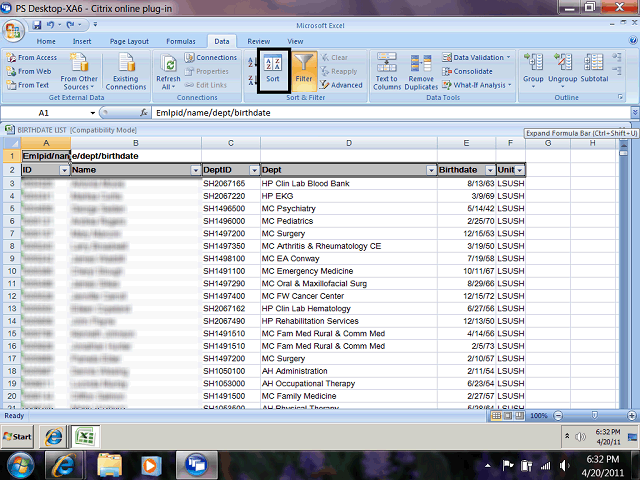
Task: Import data From Text
Action: 28,85
